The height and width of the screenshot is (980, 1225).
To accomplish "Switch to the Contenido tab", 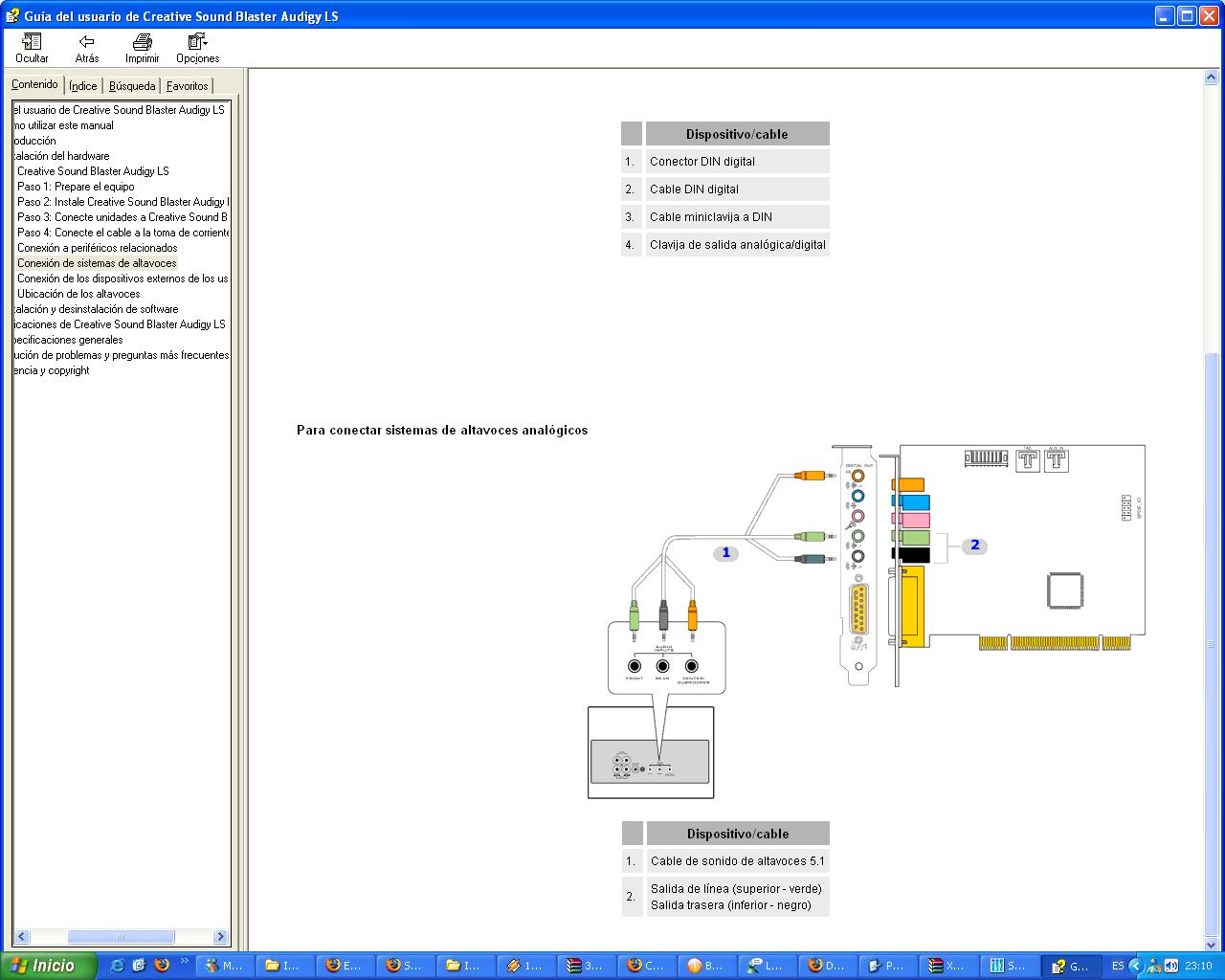I will pyautogui.click(x=35, y=84).
